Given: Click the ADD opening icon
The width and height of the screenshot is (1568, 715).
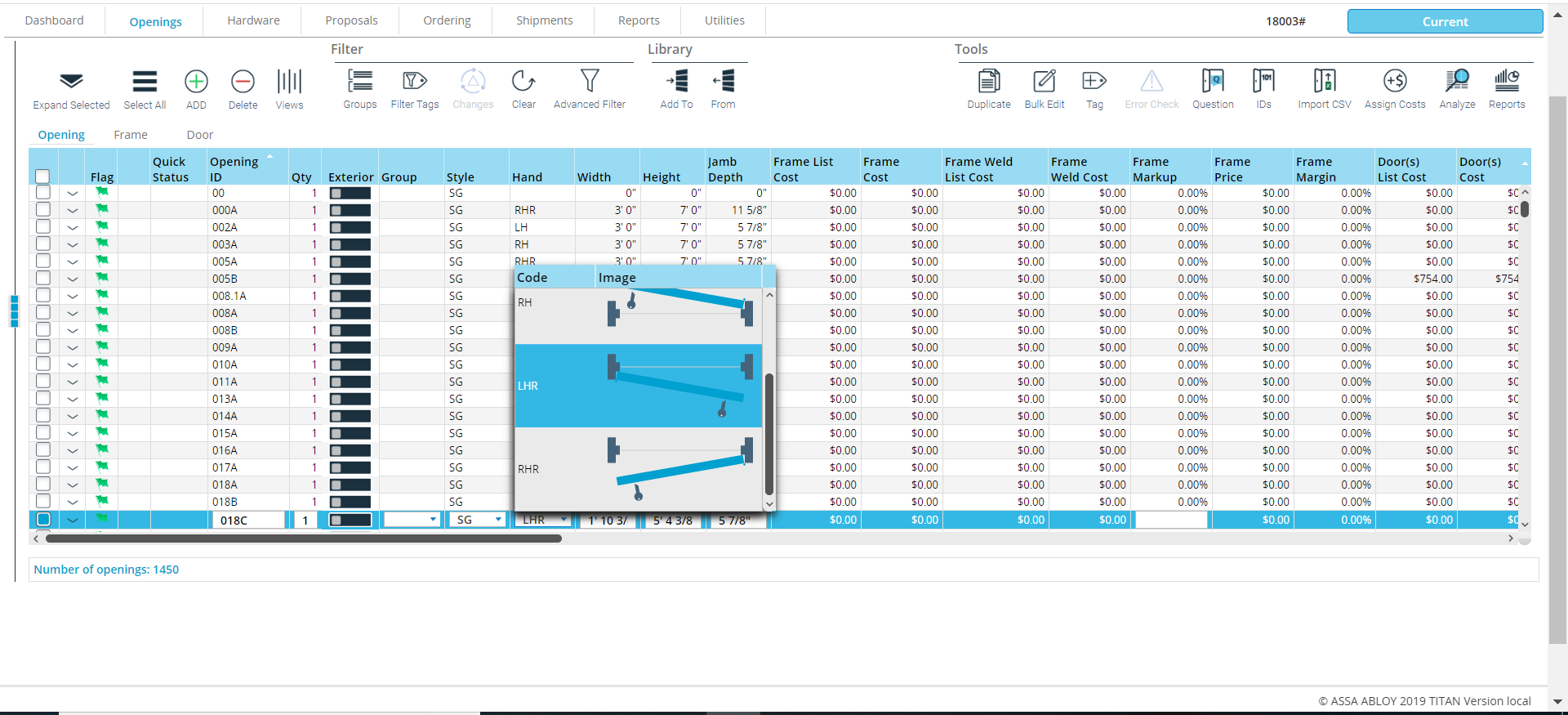Looking at the screenshot, I should (196, 82).
